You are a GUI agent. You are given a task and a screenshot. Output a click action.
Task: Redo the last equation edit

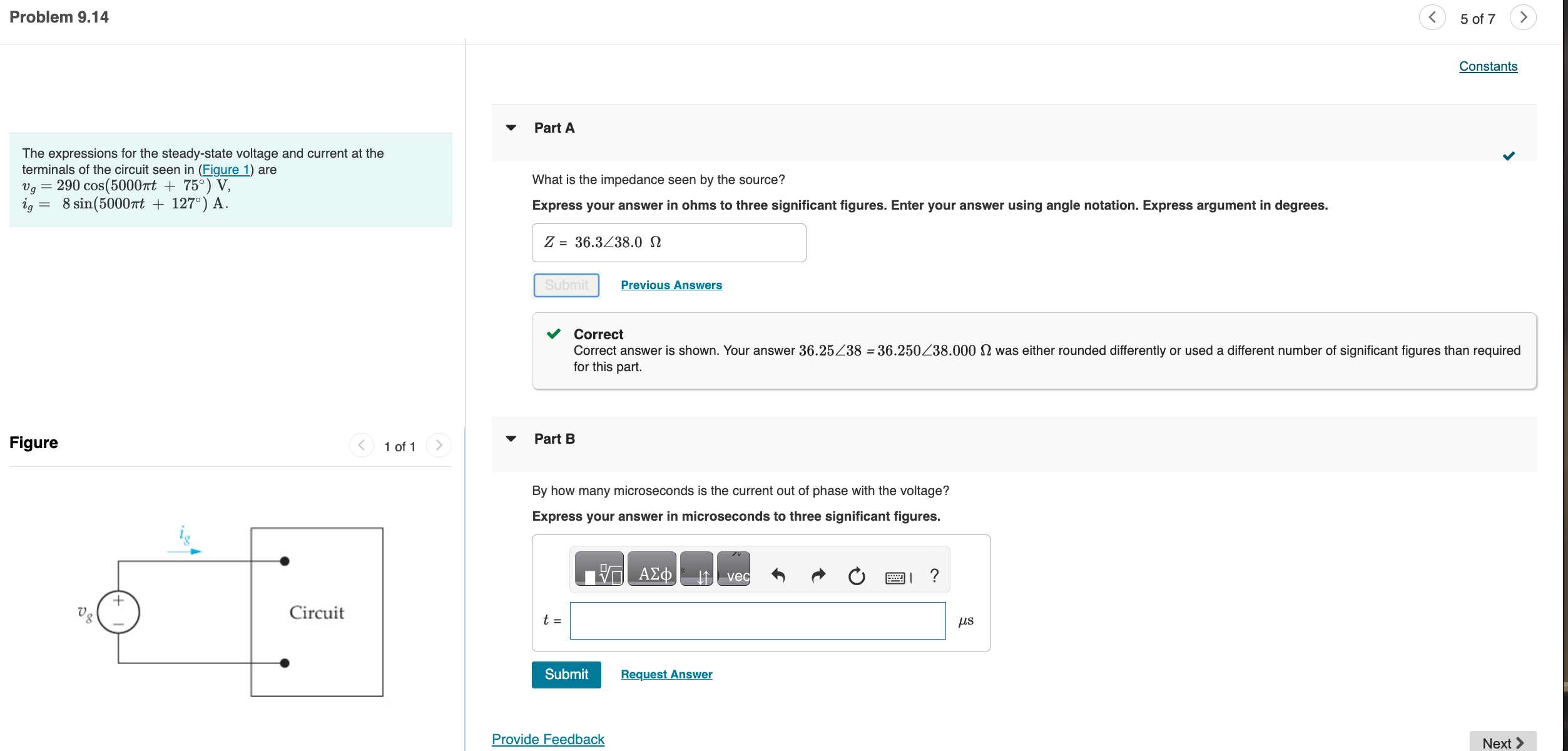click(x=818, y=575)
